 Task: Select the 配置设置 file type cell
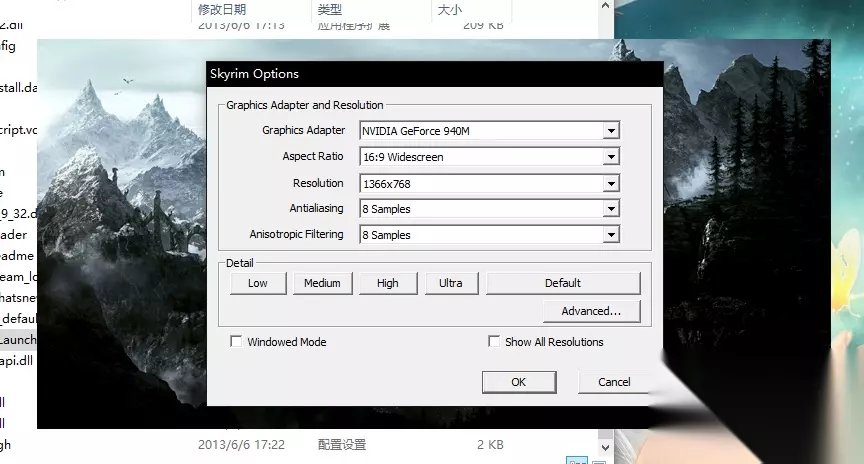coord(342,445)
